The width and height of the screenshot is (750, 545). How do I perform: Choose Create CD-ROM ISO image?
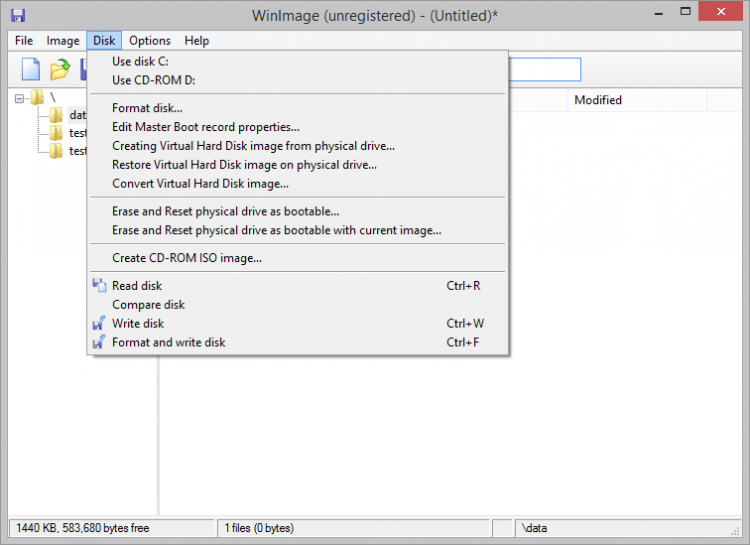point(298,258)
